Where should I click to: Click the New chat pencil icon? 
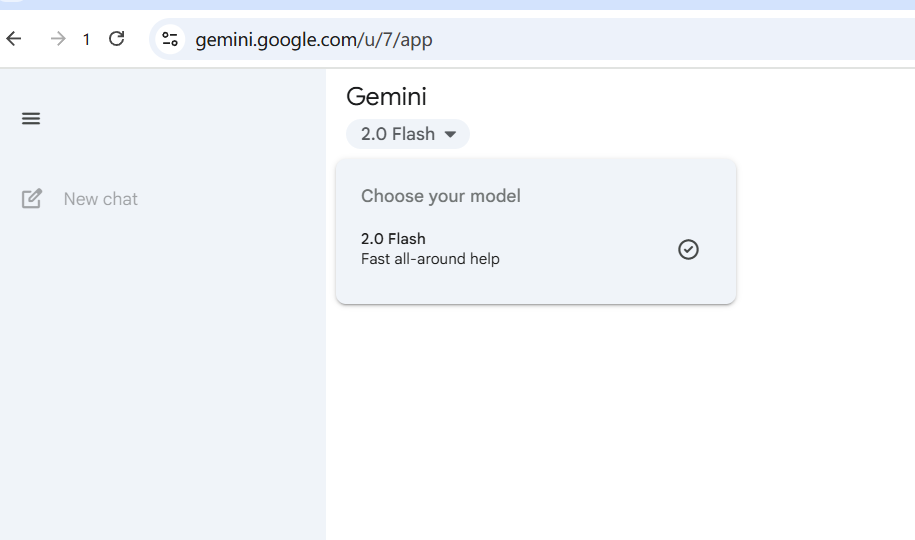point(32,198)
